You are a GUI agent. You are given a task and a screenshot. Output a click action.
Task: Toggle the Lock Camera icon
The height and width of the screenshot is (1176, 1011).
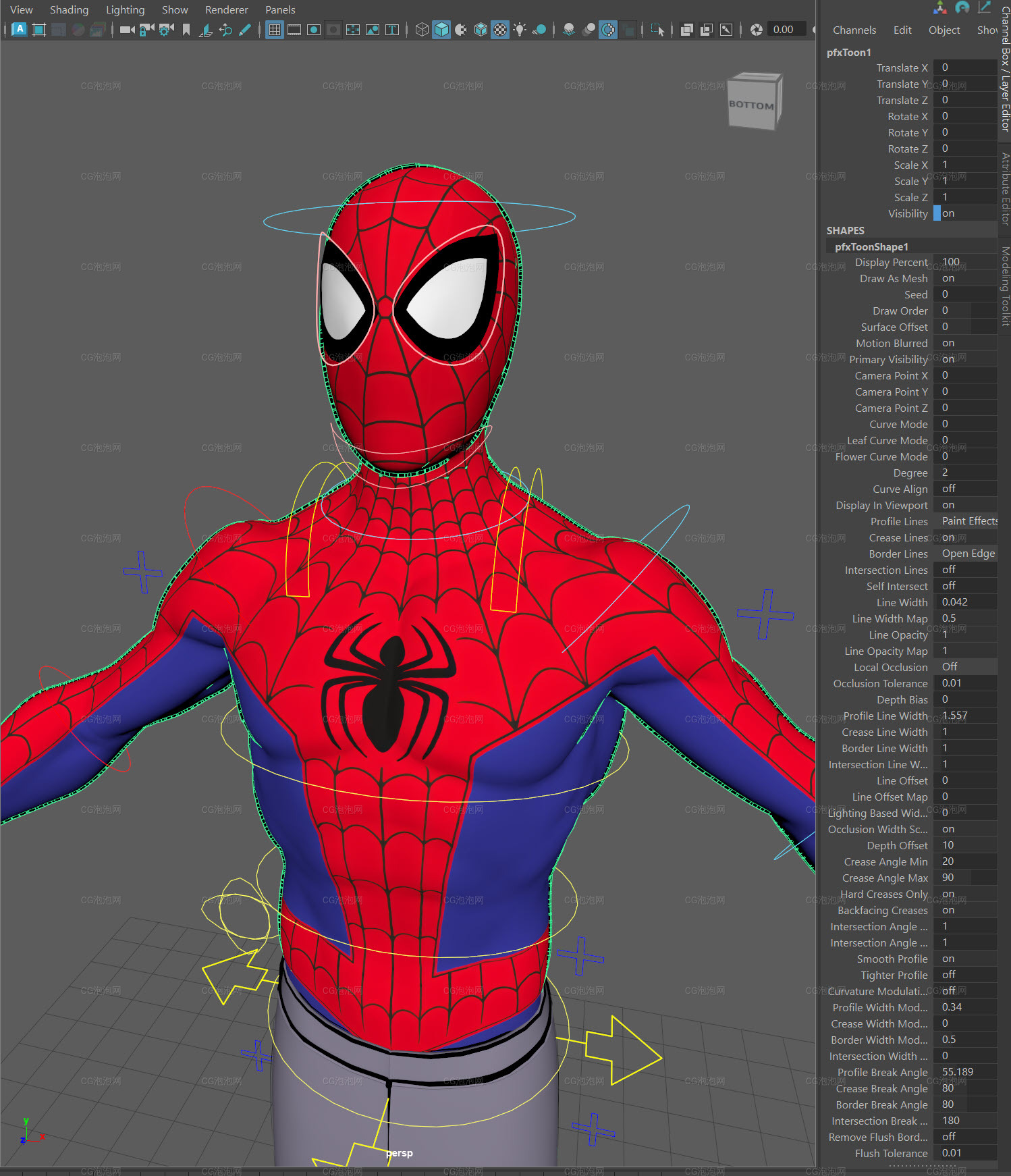click(146, 30)
